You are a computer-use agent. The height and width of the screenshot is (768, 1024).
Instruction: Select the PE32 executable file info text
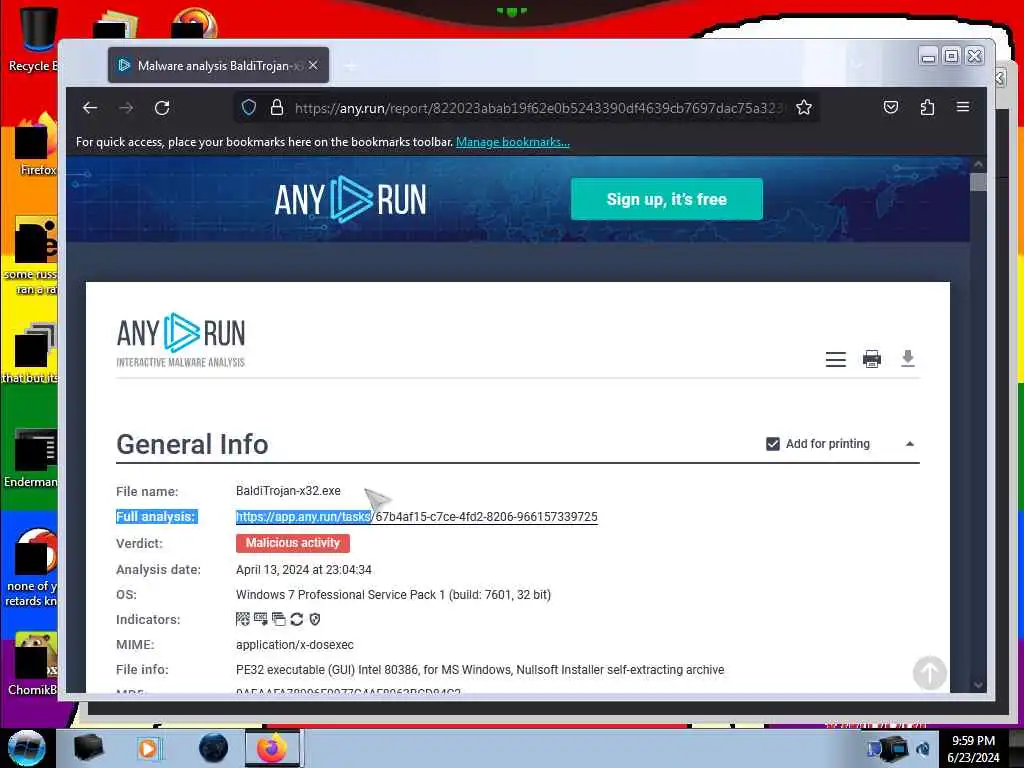[x=480, y=669]
